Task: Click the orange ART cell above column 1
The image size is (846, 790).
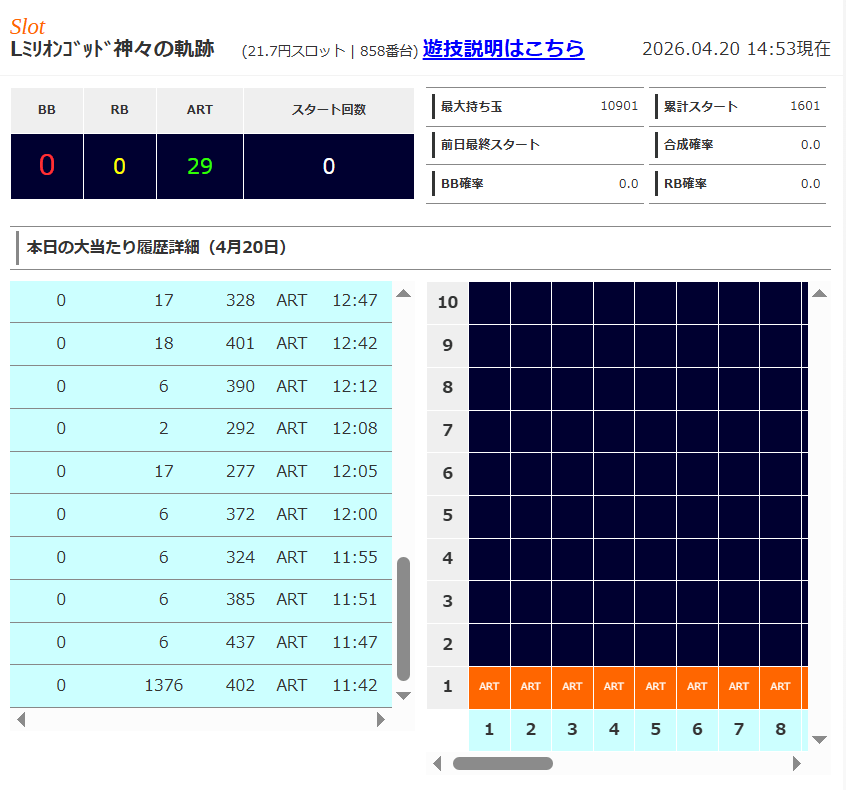Action: coord(489,687)
